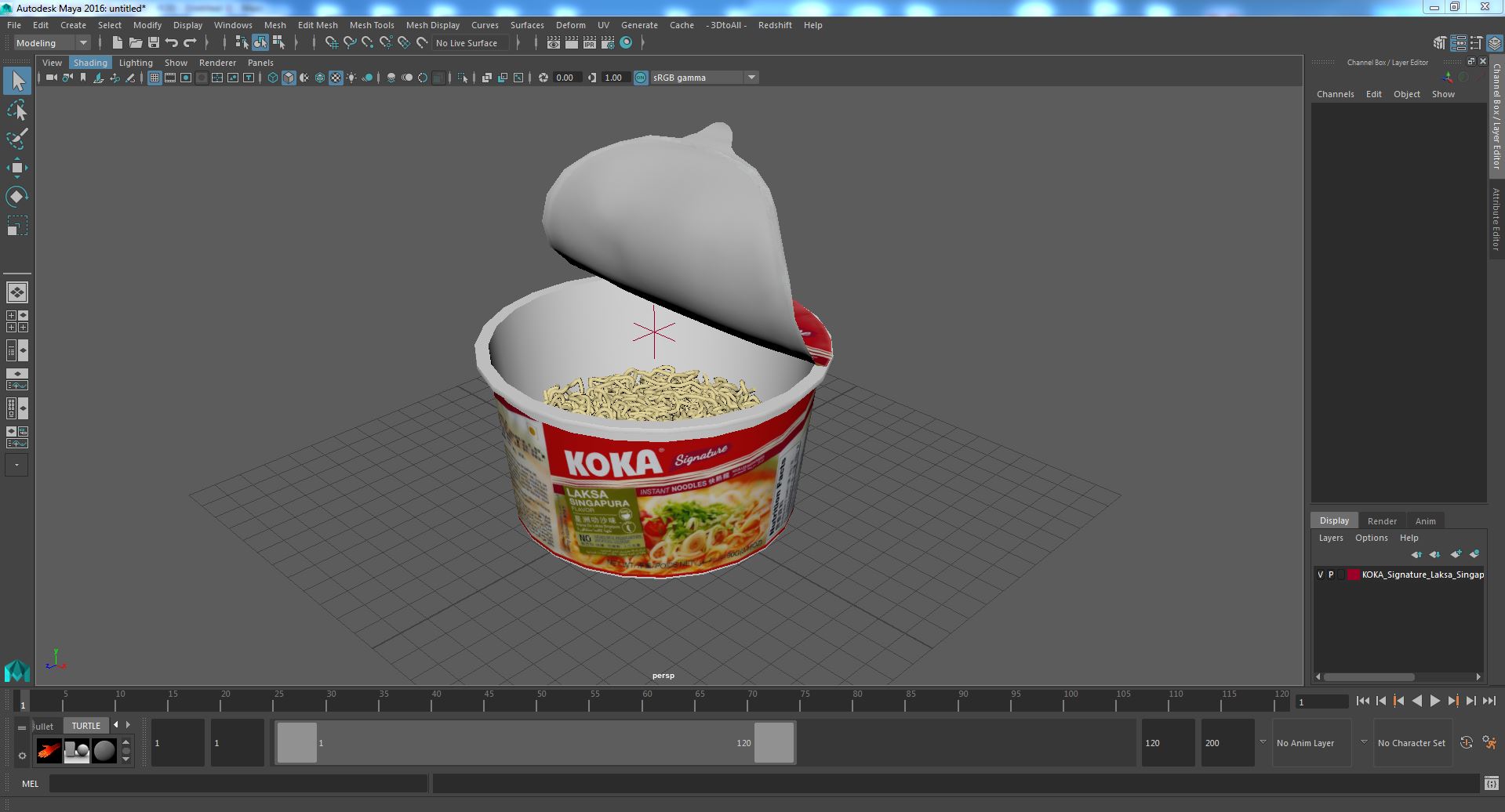Toggle playback P of KOKA layer
The image size is (1505, 812).
pyautogui.click(x=1331, y=575)
